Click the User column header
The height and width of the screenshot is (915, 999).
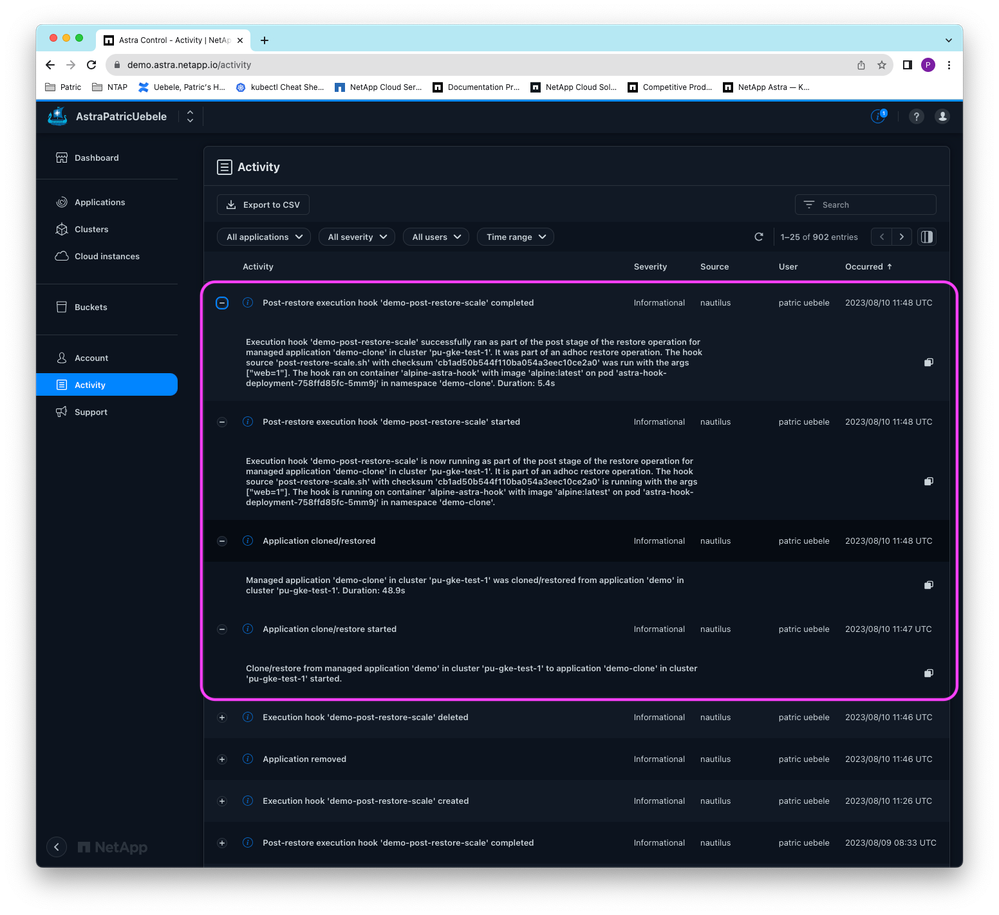point(787,267)
